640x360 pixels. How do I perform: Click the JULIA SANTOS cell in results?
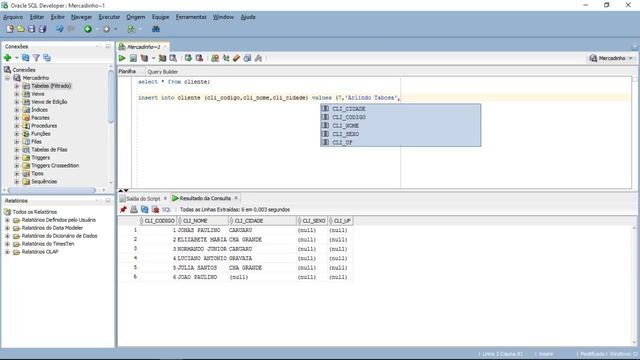(203, 268)
